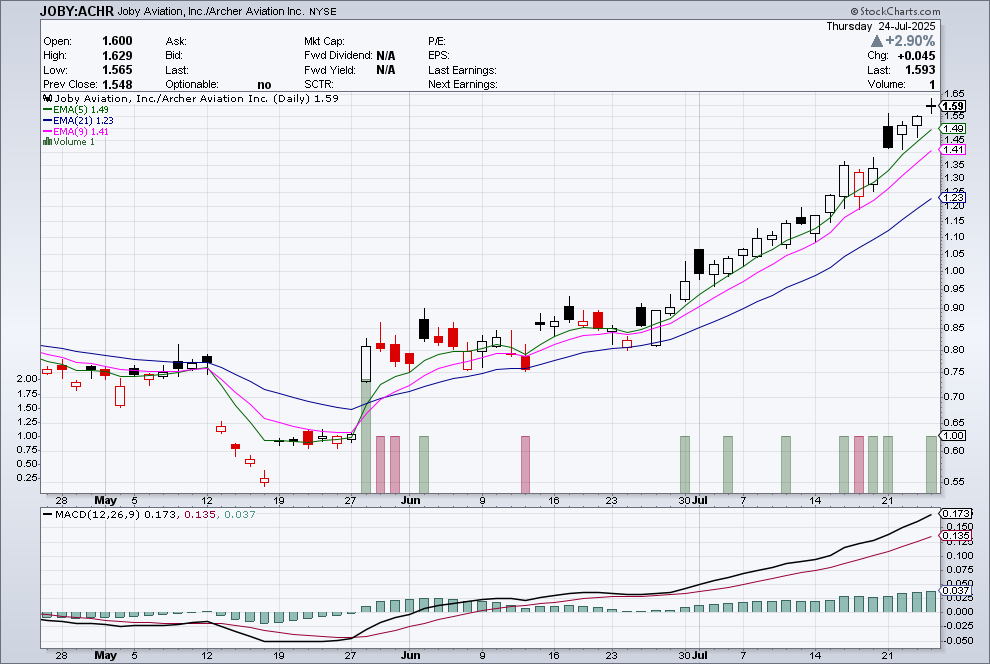Click the High value 1.629
This screenshot has width=990, height=664.
tap(117, 56)
